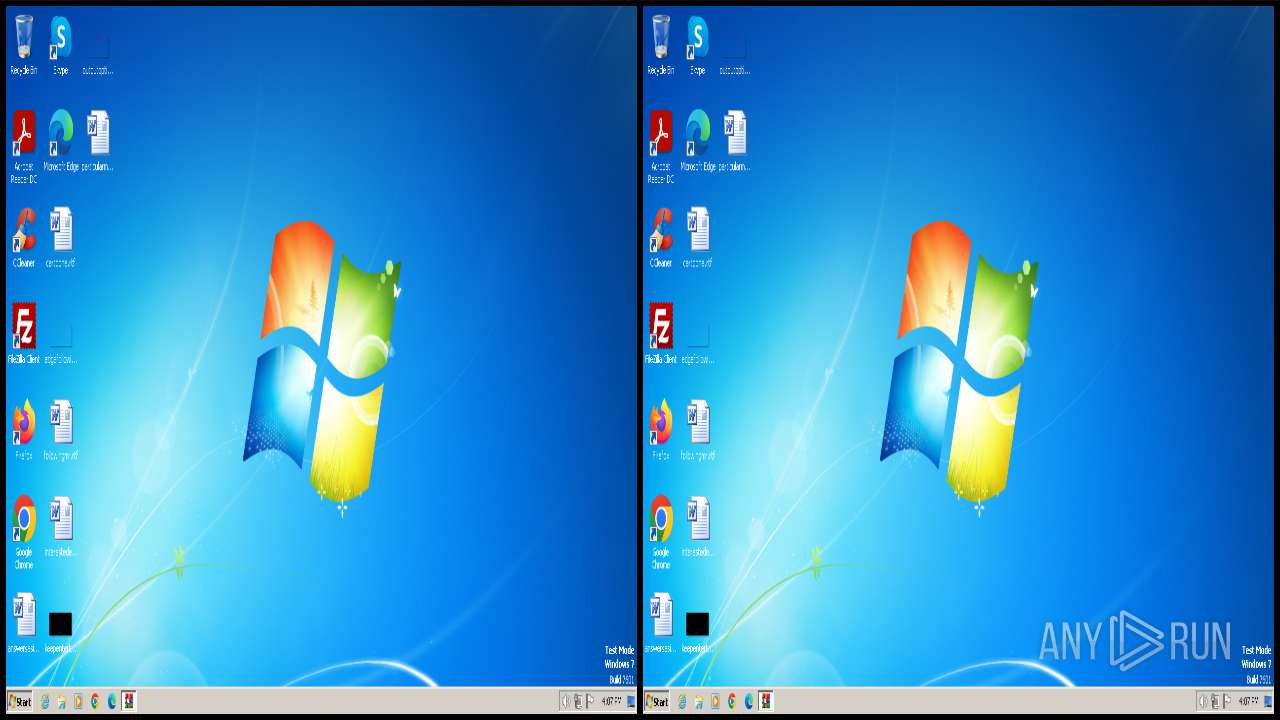Select Firefox shortcut on the left desktop
Screen dimensions: 1280x720
[x=24, y=430]
